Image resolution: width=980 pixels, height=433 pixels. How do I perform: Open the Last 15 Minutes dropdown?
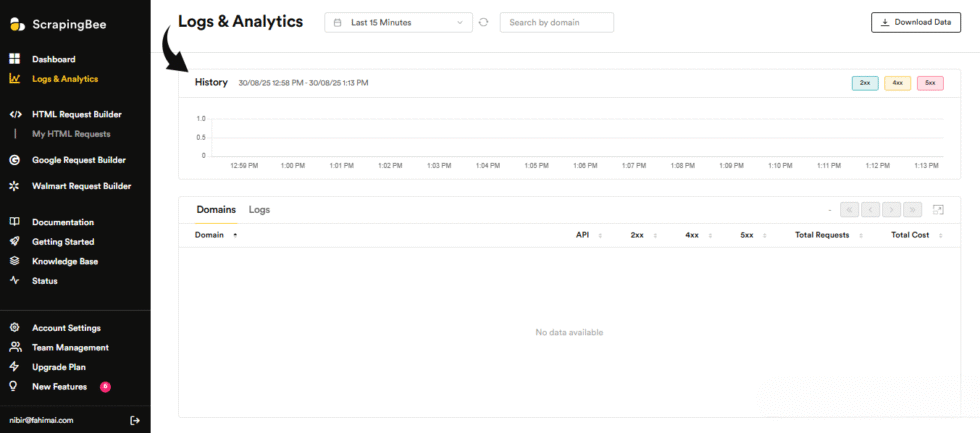point(398,22)
